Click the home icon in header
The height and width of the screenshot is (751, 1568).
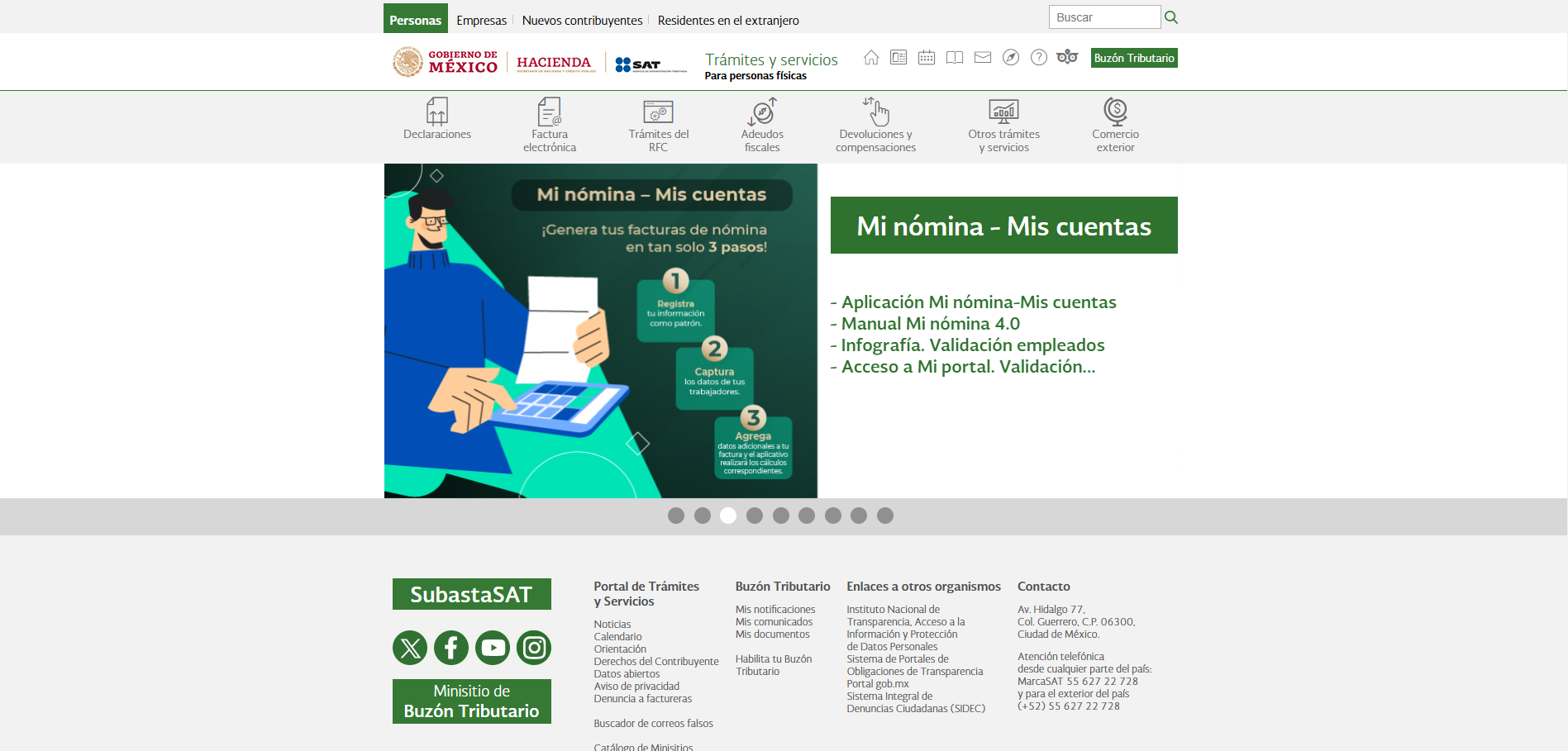coord(870,58)
